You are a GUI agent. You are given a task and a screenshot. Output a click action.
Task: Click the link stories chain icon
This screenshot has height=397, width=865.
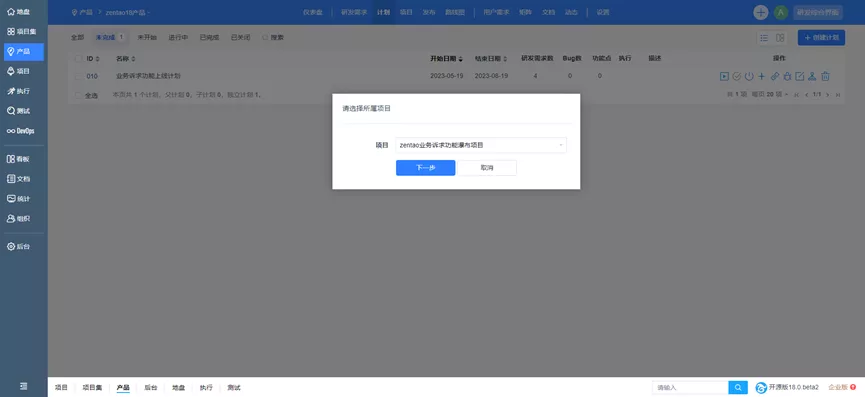775,76
